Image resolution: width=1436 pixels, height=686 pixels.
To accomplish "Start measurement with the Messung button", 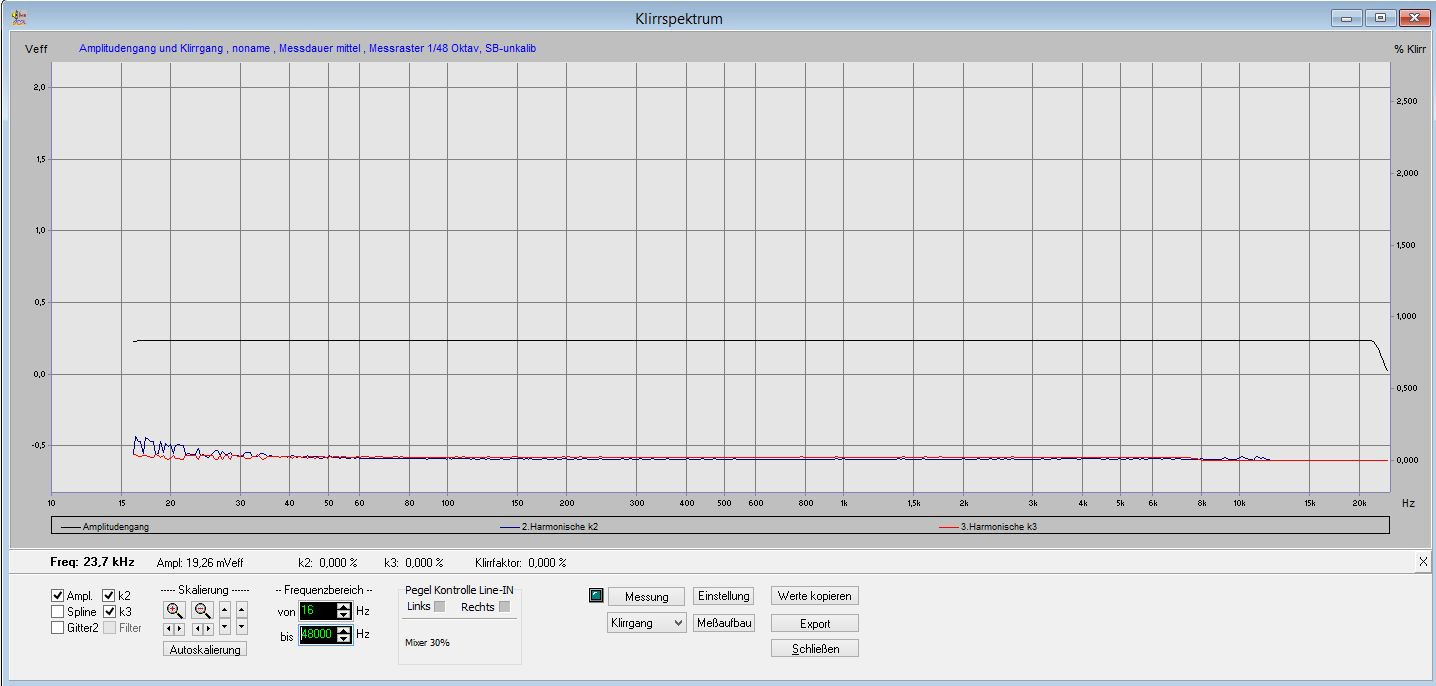I will (646, 596).
